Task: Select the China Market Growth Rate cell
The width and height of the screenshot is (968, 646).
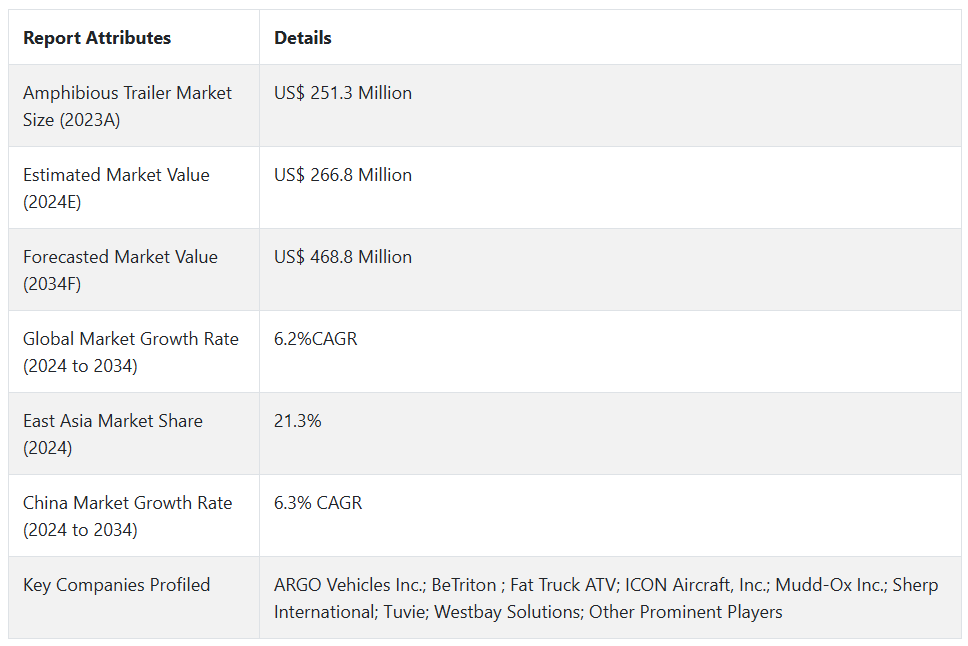Action: tap(127, 516)
